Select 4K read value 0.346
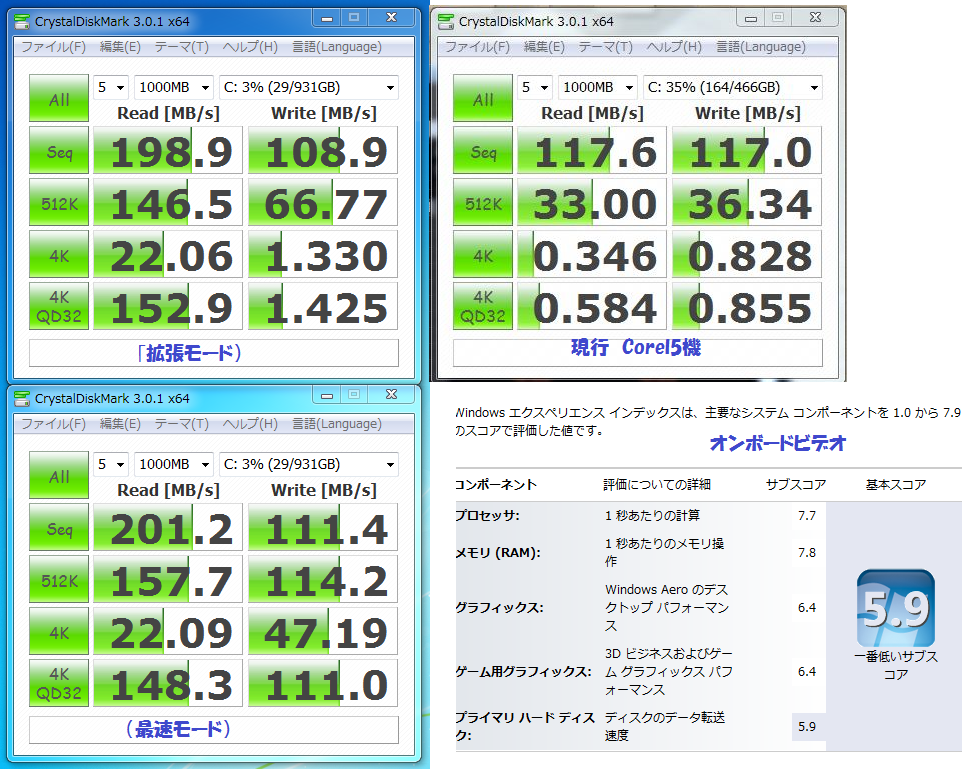This screenshot has height=769, width=979. [x=591, y=255]
